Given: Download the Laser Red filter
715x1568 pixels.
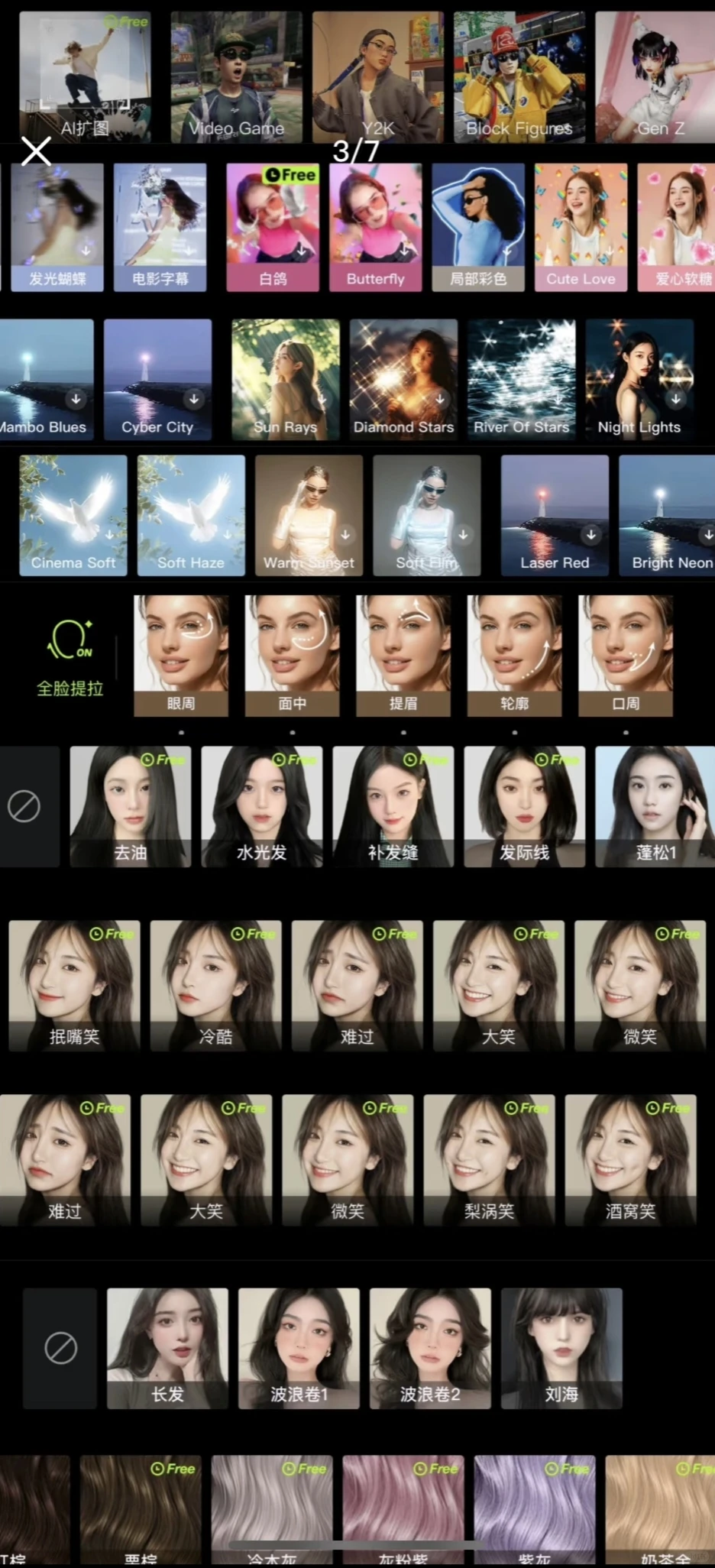Looking at the screenshot, I should 591,535.
